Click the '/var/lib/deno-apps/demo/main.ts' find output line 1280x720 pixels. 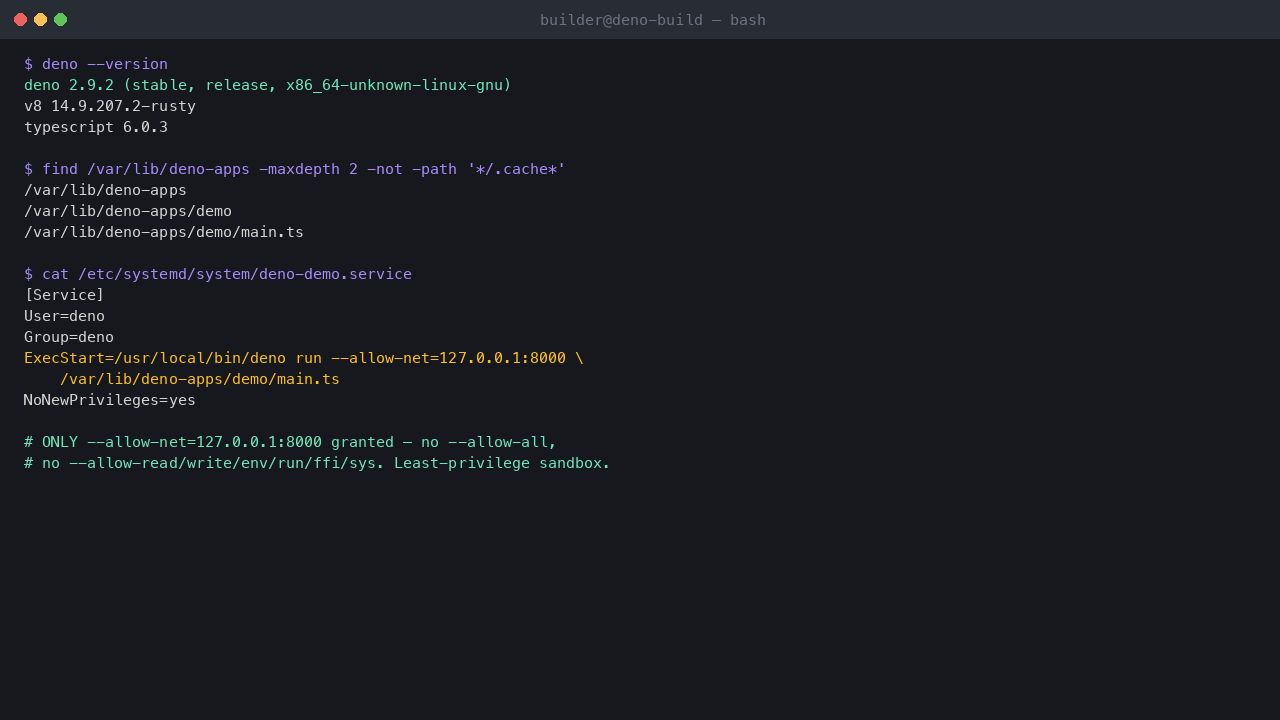164,232
